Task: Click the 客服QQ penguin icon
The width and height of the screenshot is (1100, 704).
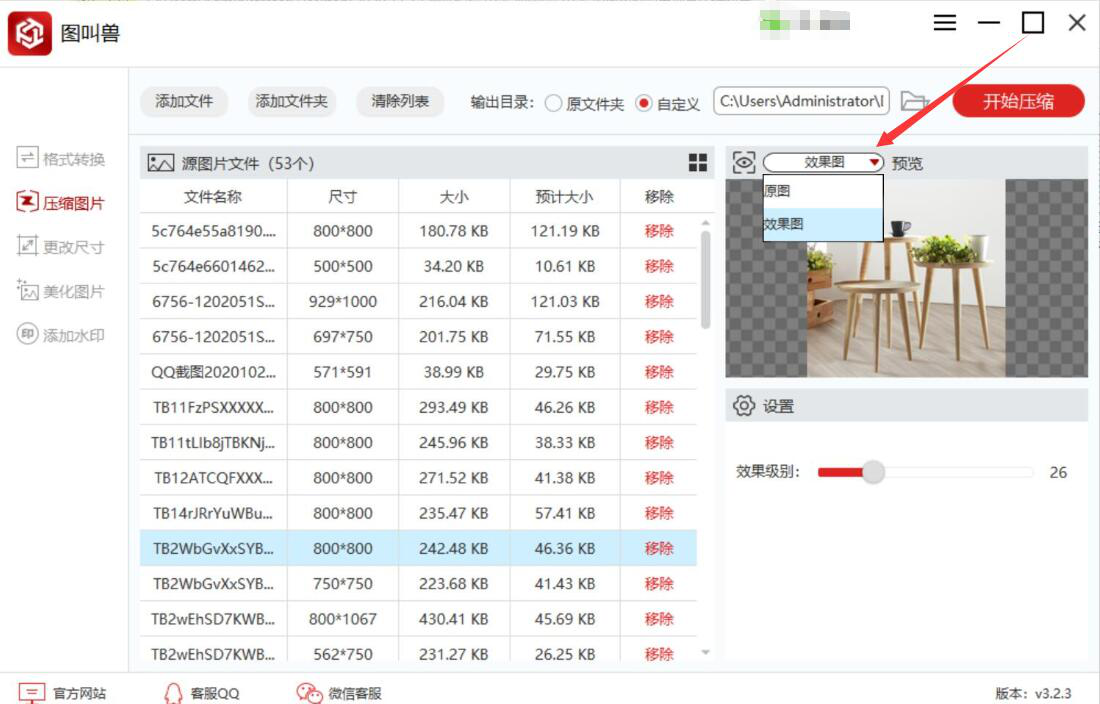Action: 173,693
